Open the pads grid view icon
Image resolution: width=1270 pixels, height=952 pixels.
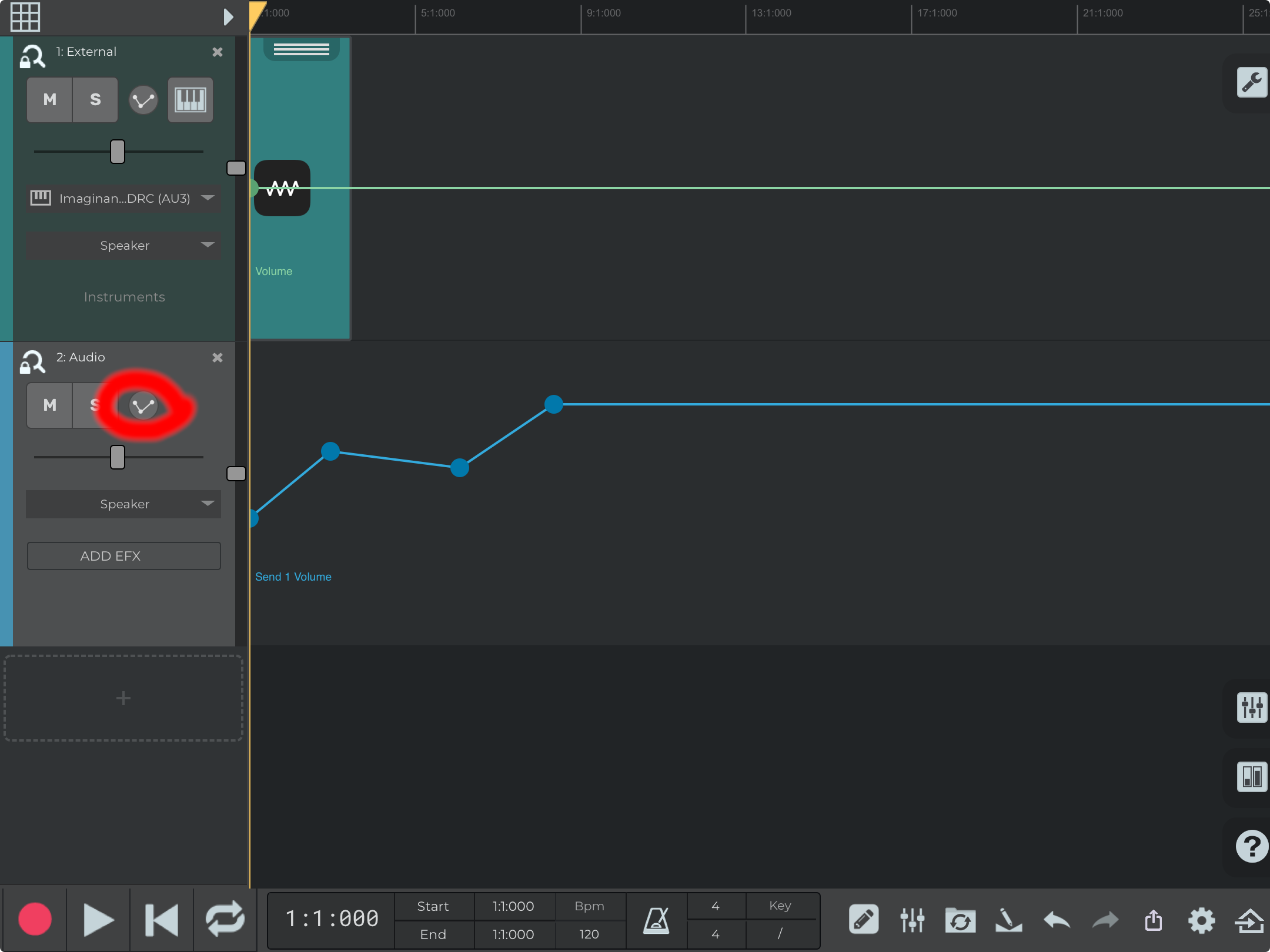(x=25, y=16)
